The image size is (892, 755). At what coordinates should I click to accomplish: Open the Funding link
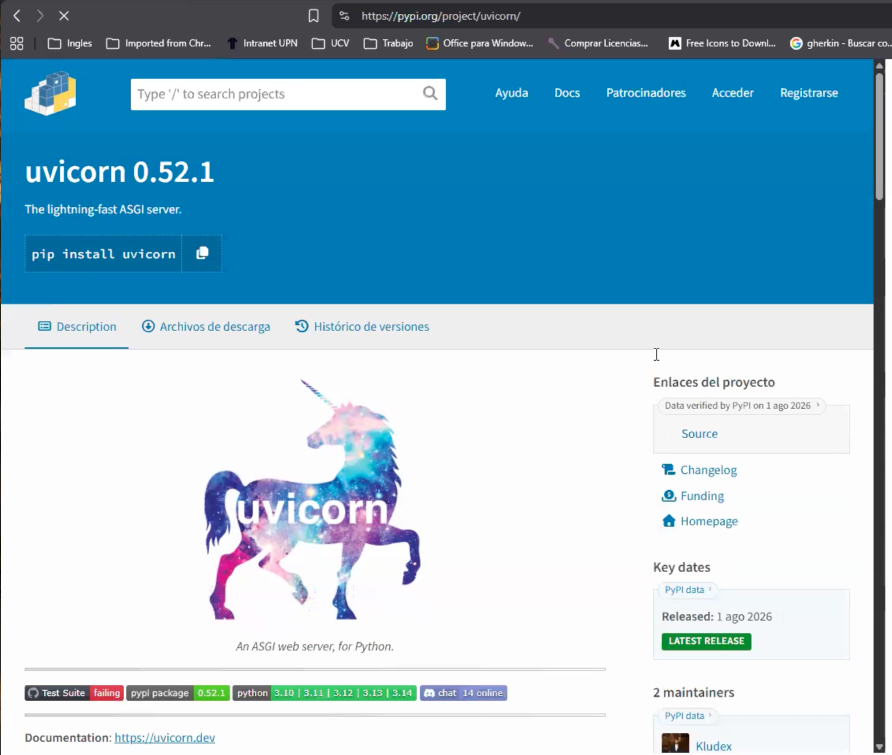coord(702,496)
